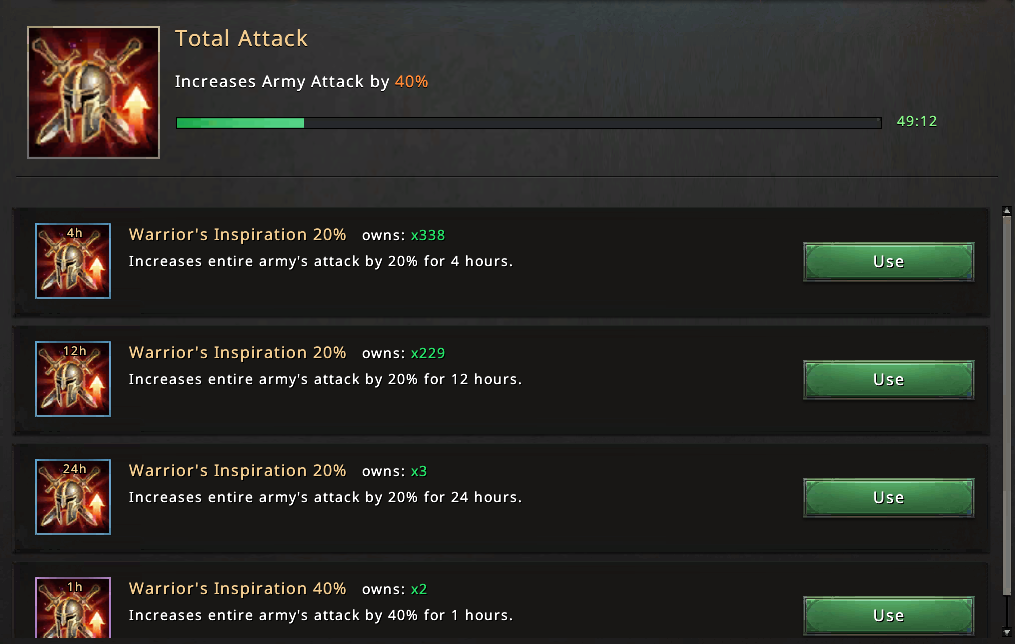Click the green attack boost progress bar
Viewport: 1015px width, 644px height.
pyautogui.click(x=529, y=123)
